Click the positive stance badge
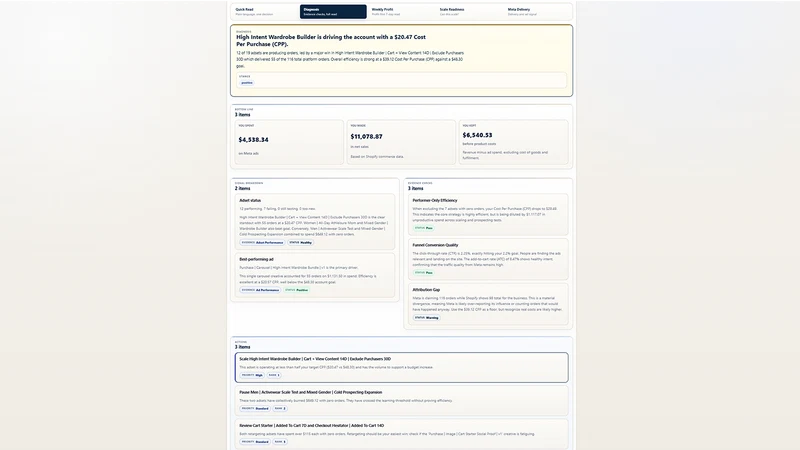The height and width of the screenshot is (450, 800). click(x=247, y=83)
